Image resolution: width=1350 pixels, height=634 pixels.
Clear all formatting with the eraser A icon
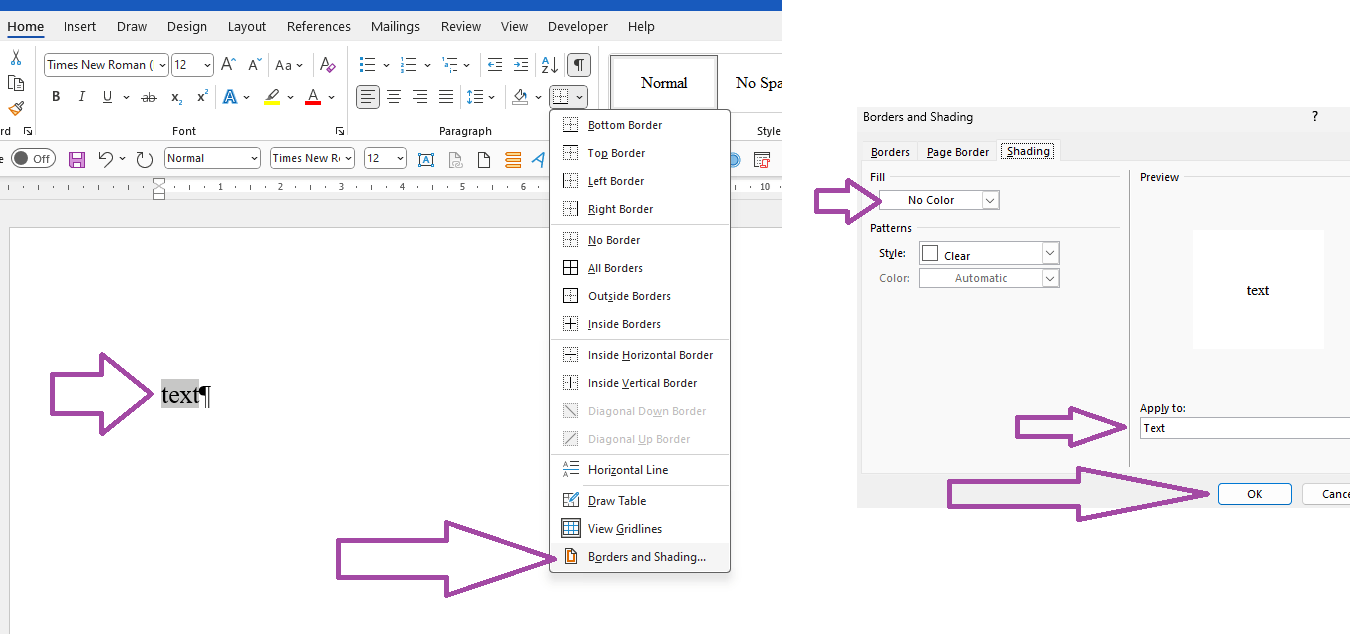coord(328,65)
